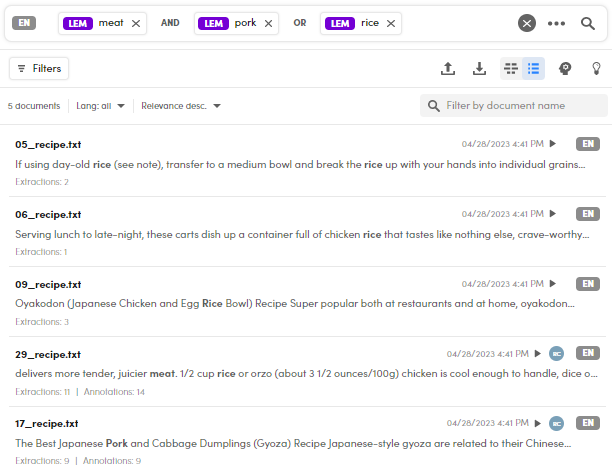Run the query with the magnifier icon
Viewport: 612px width, 475px height.
(x=588, y=23)
